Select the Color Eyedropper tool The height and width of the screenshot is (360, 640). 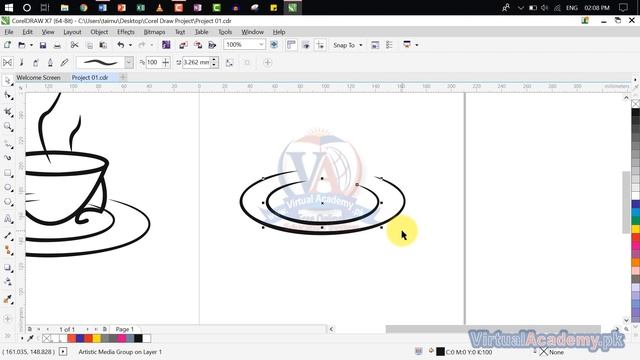click(7, 299)
